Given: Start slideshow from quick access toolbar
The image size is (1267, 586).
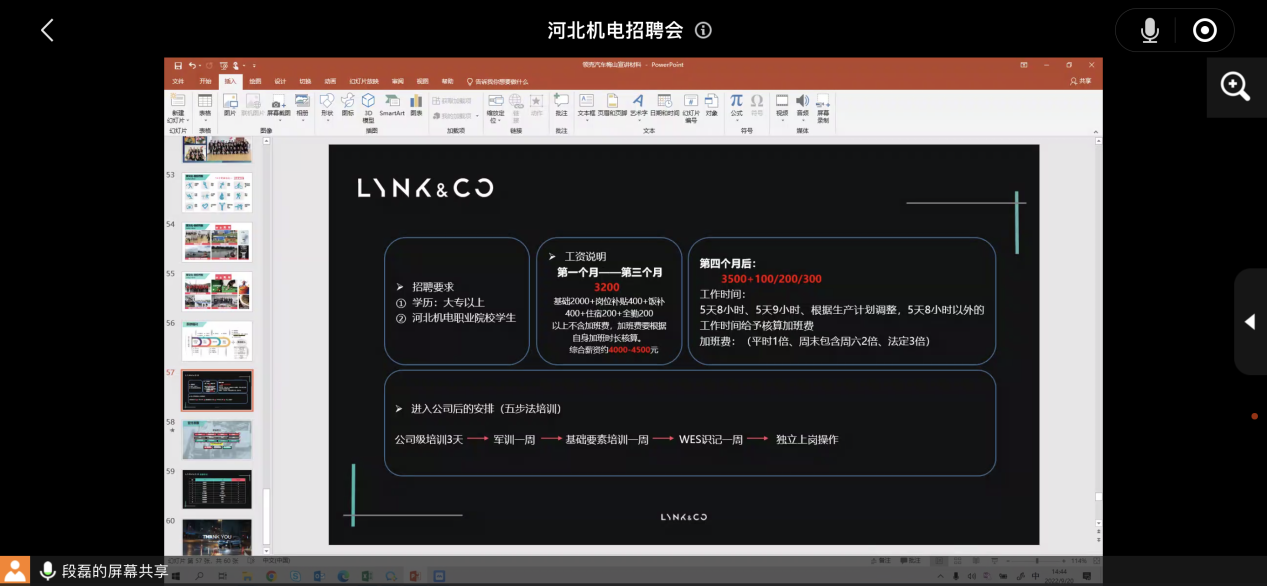Looking at the screenshot, I should click(222, 65).
